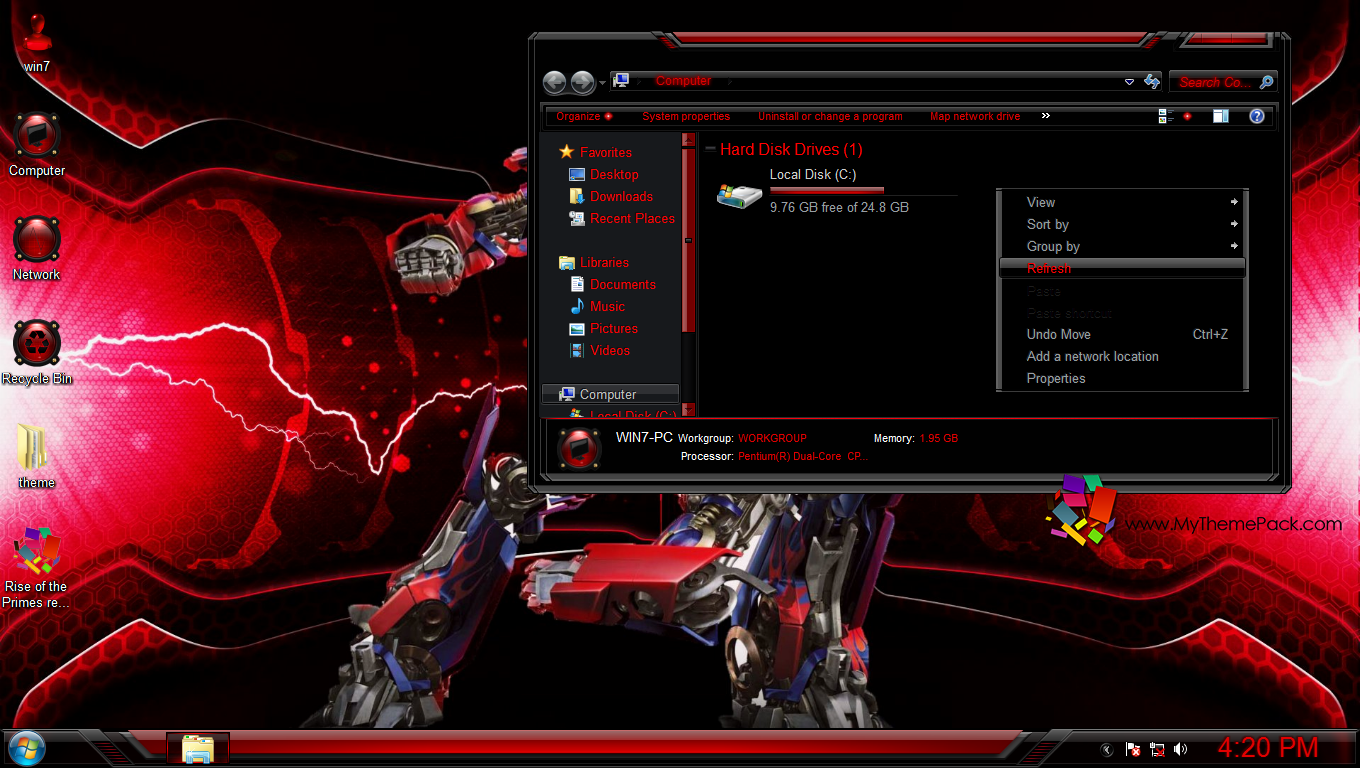
Task: Open Documents library
Action: click(612, 284)
